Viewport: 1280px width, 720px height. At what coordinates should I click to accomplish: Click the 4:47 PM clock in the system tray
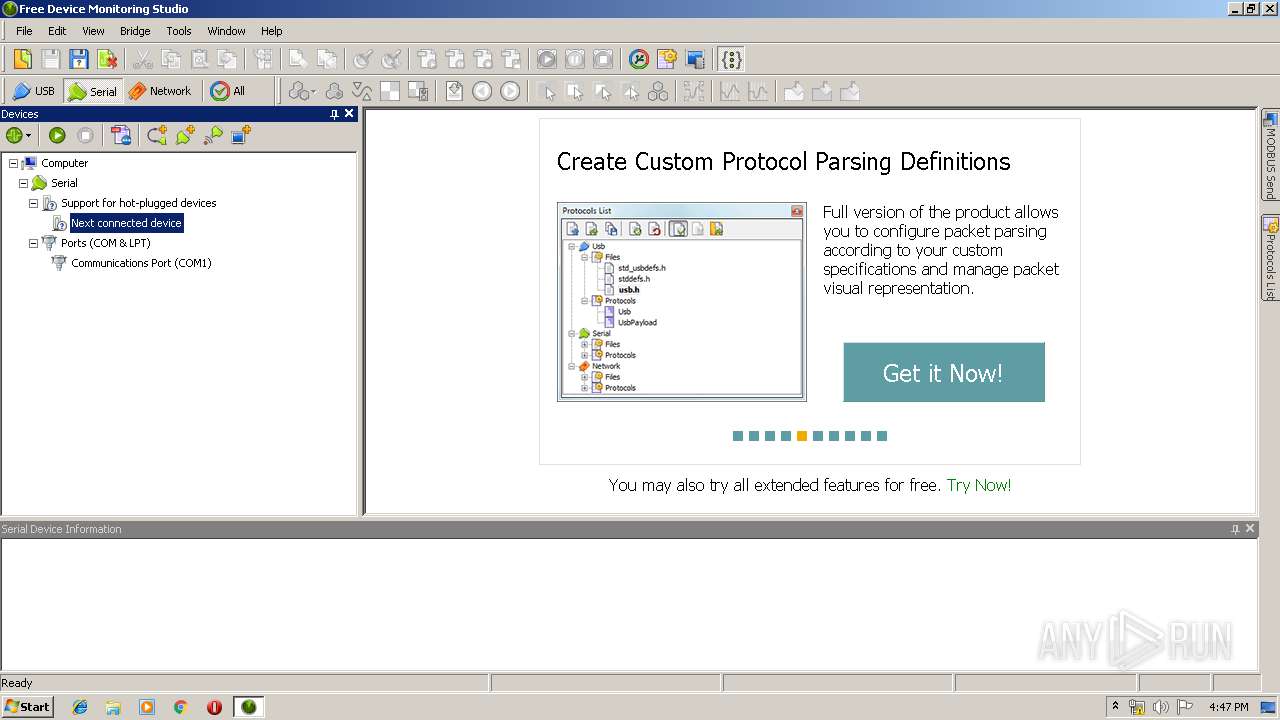pos(1228,707)
